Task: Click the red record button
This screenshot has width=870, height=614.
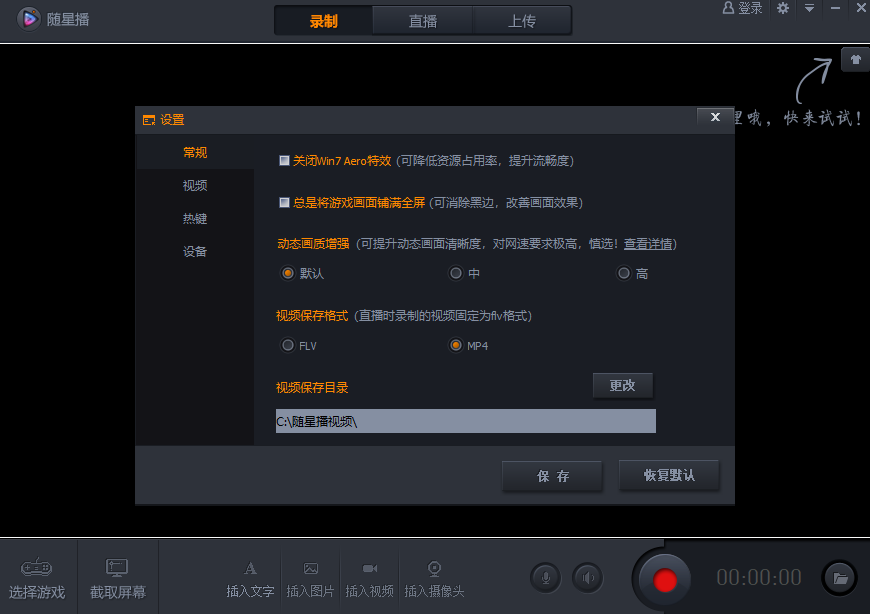Action: point(664,580)
